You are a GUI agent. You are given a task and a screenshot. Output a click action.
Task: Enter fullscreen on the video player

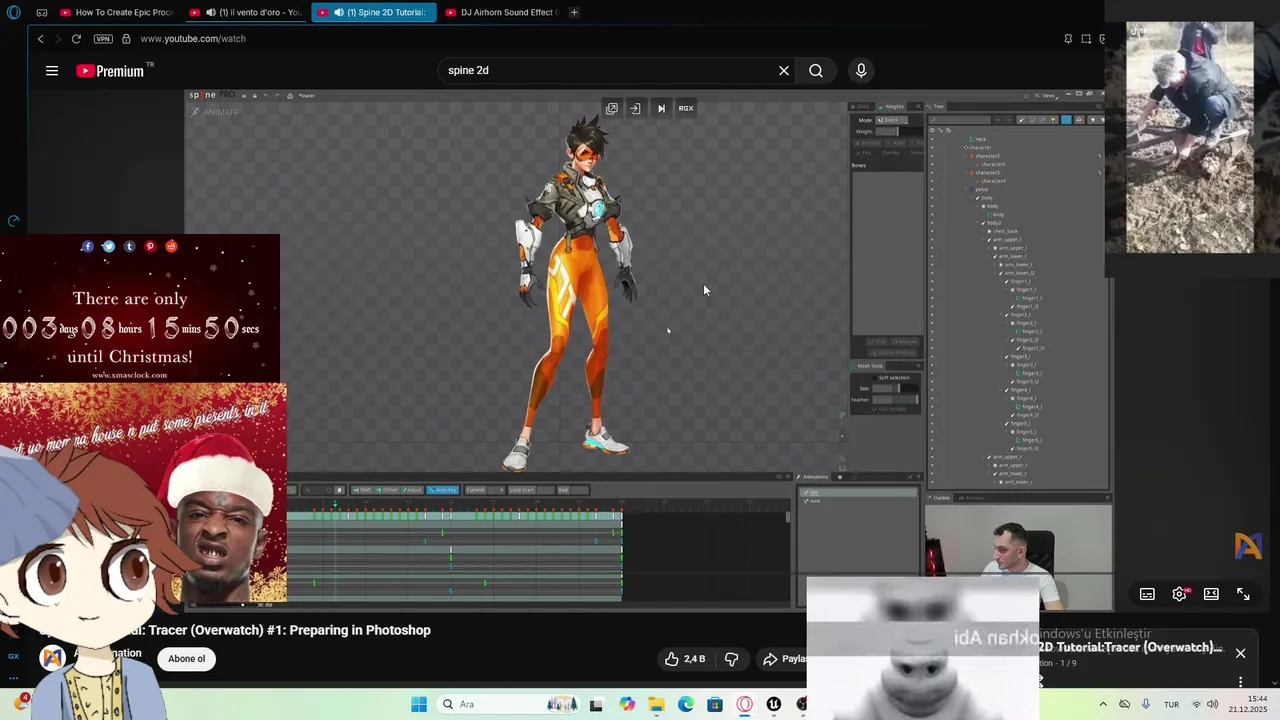(1243, 594)
